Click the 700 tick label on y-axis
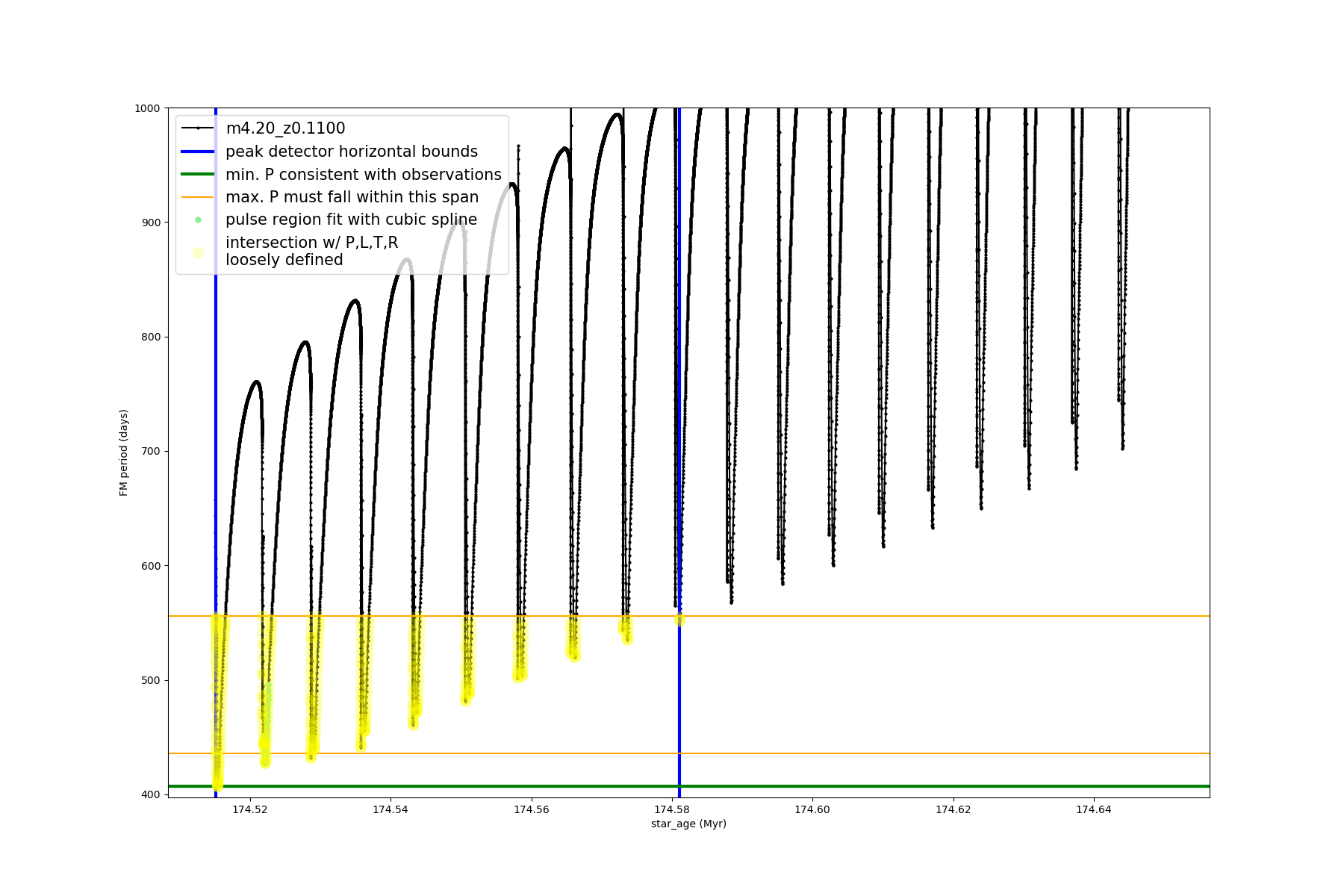The height and width of the screenshot is (896, 1344). pyautogui.click(x=150, y=452)
